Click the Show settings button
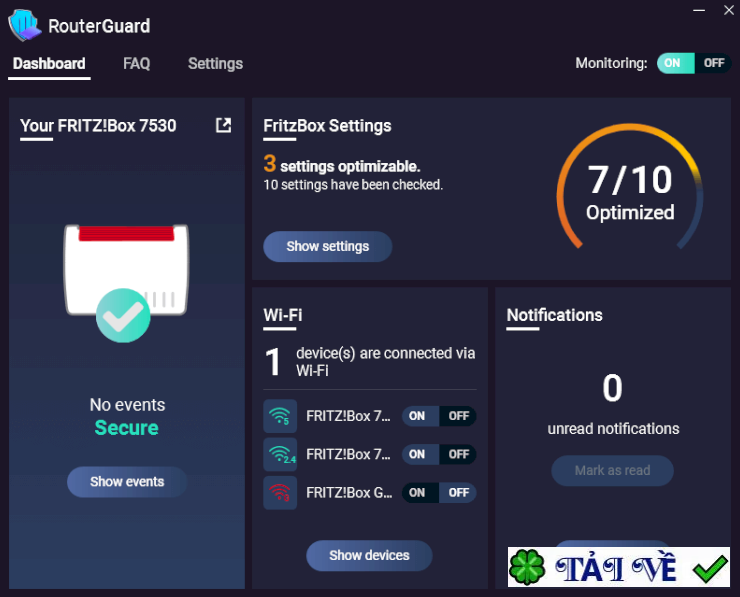 (x=328, y=246)
